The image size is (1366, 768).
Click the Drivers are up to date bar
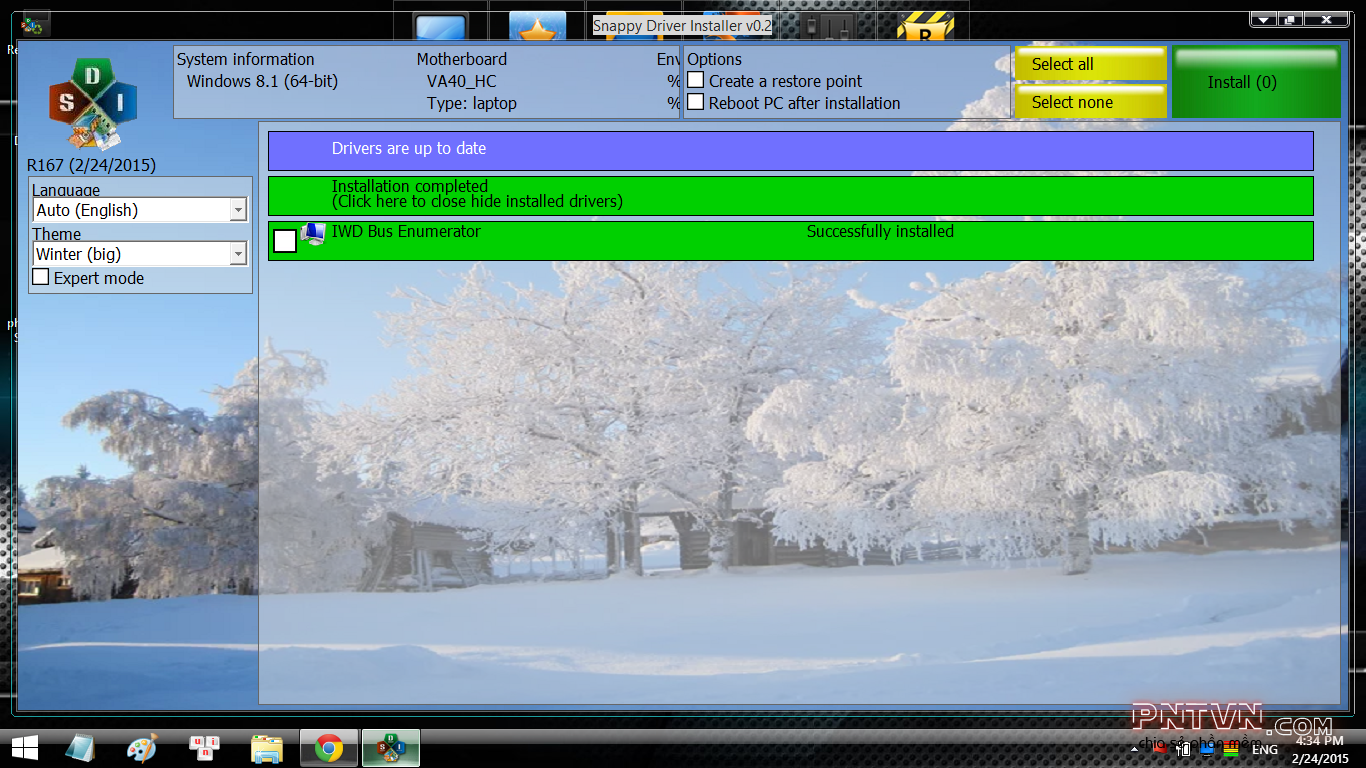[x=790, y=151]
